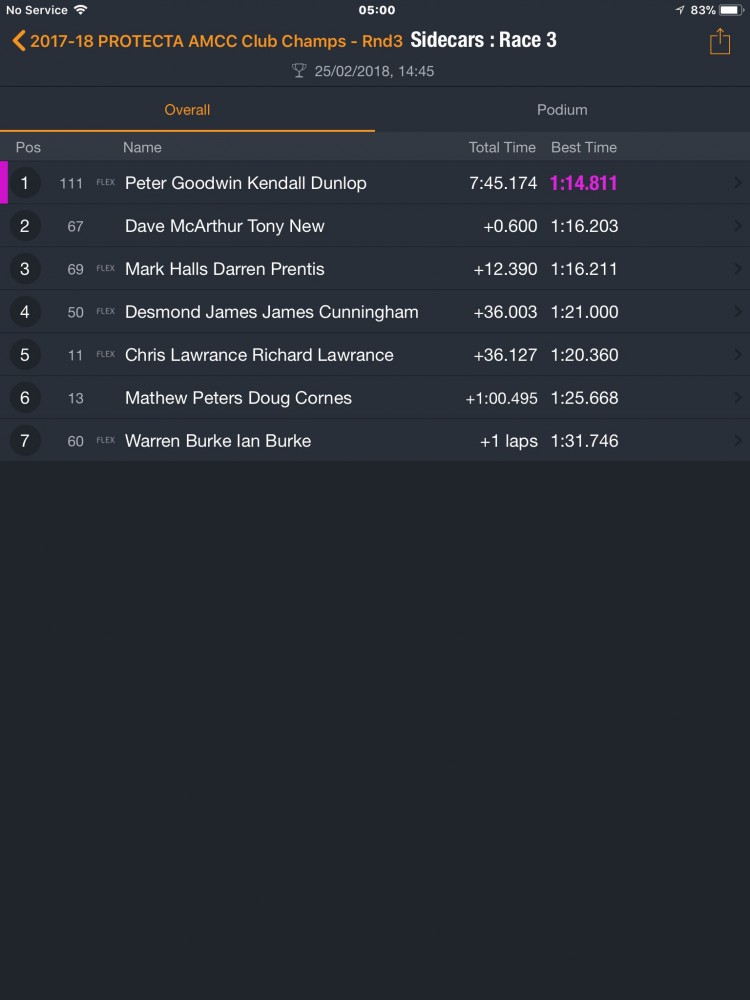Tap the position 1 circle badge
The width and height of the screenshot is (750, 1000).
tap(25, 183)
